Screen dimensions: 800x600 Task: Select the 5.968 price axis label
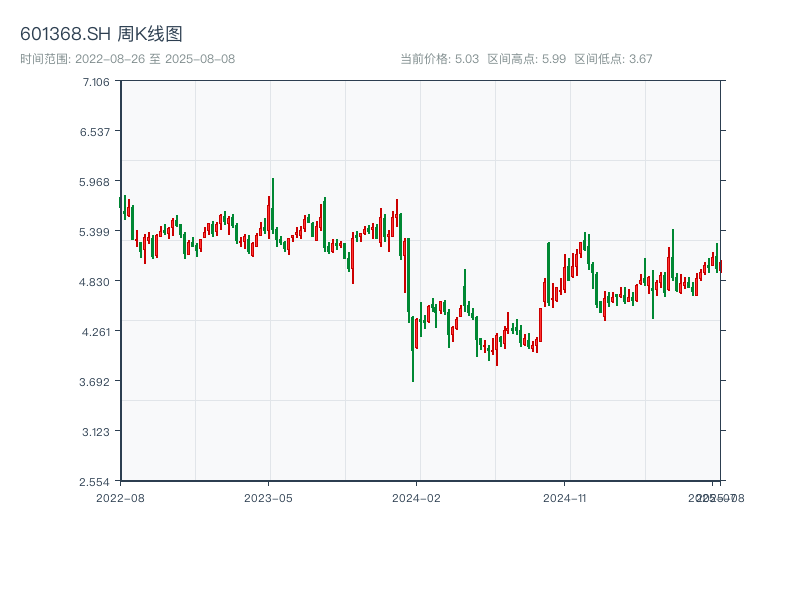click(95, 181)
